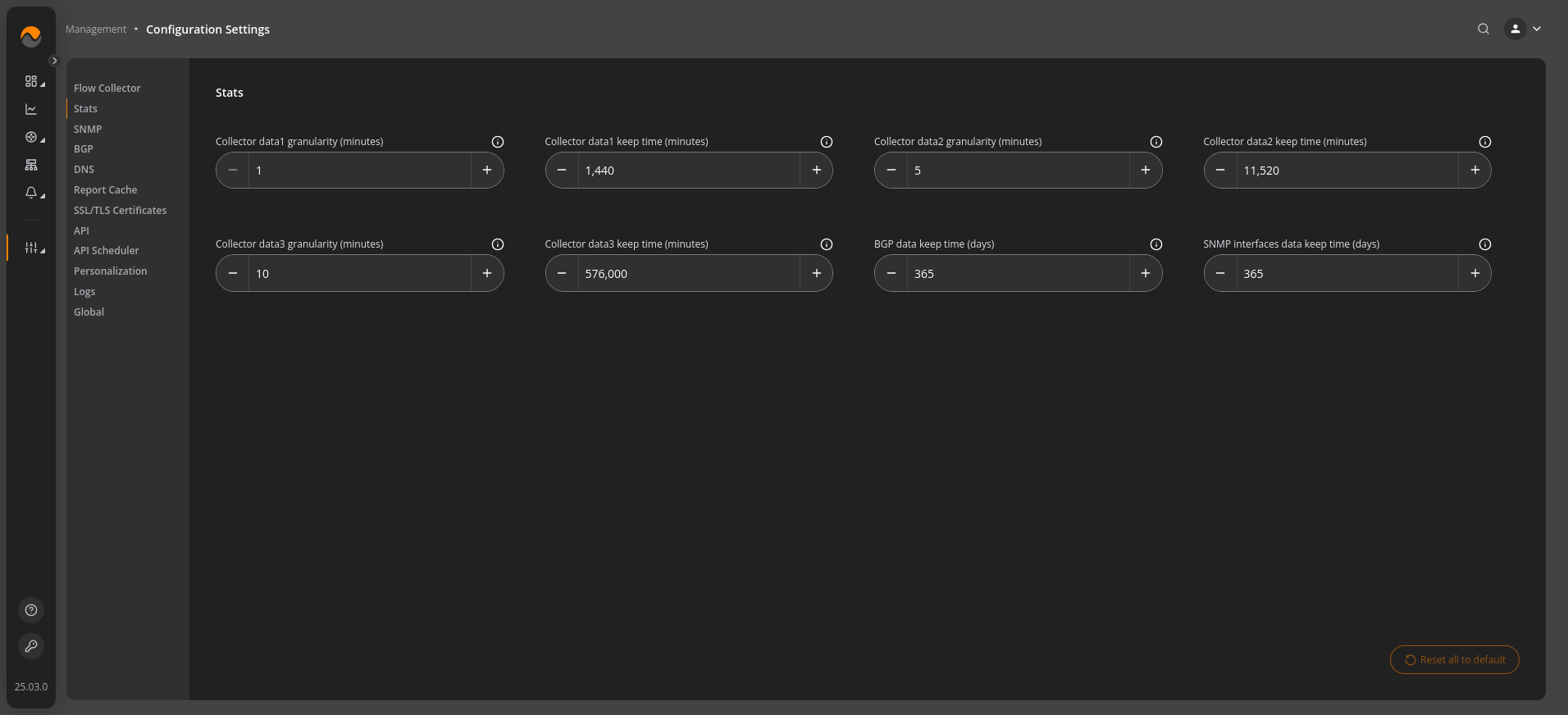The image size is (1568, 715).
Task: Open the help question mark icon
Action: pyautogui.click(x=31, y=610)
